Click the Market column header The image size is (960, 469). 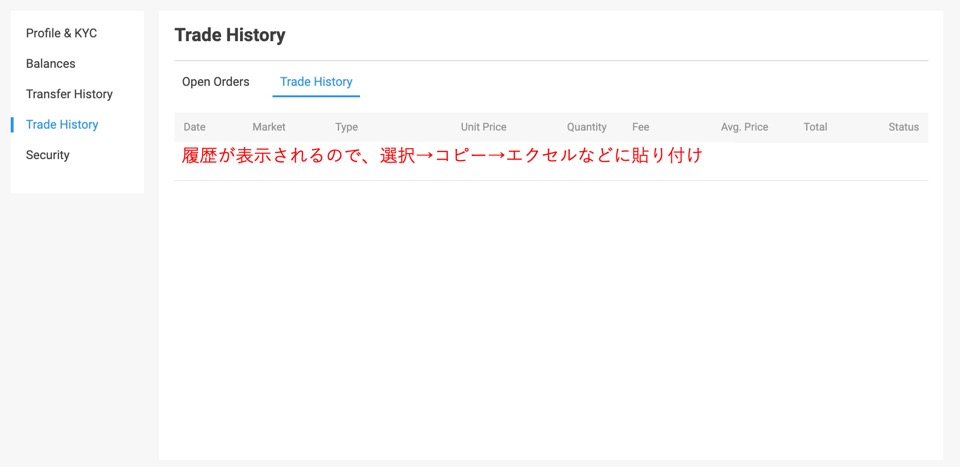coord(269,127)
